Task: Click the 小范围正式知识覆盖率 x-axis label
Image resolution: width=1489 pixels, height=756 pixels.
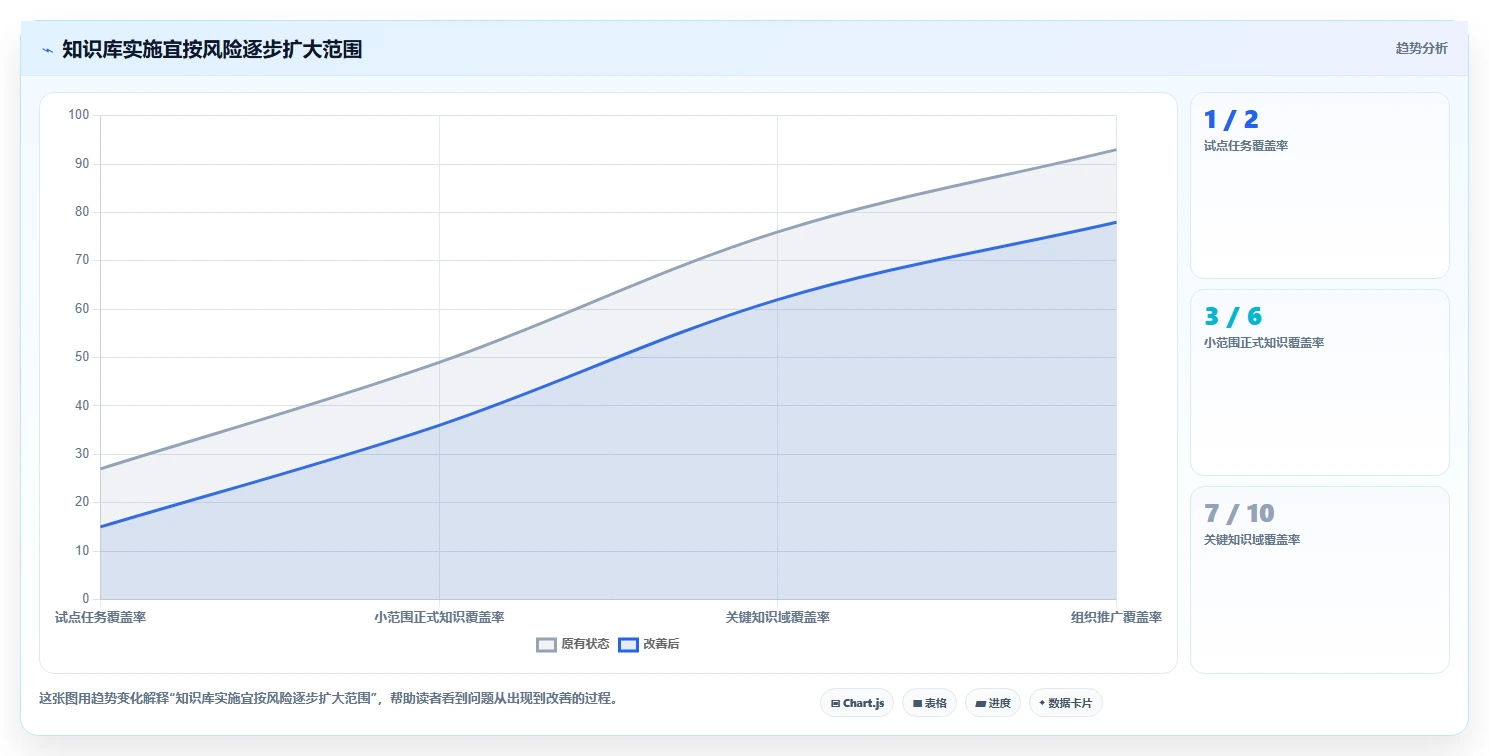Action: pyautogui.click(x=439, y=617)
